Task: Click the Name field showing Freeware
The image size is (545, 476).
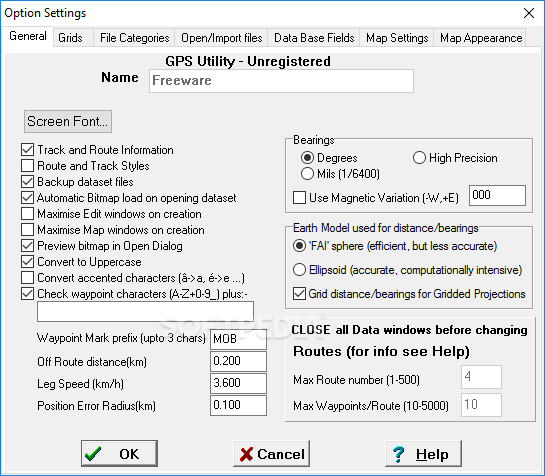Action: [x=281, y=81]
